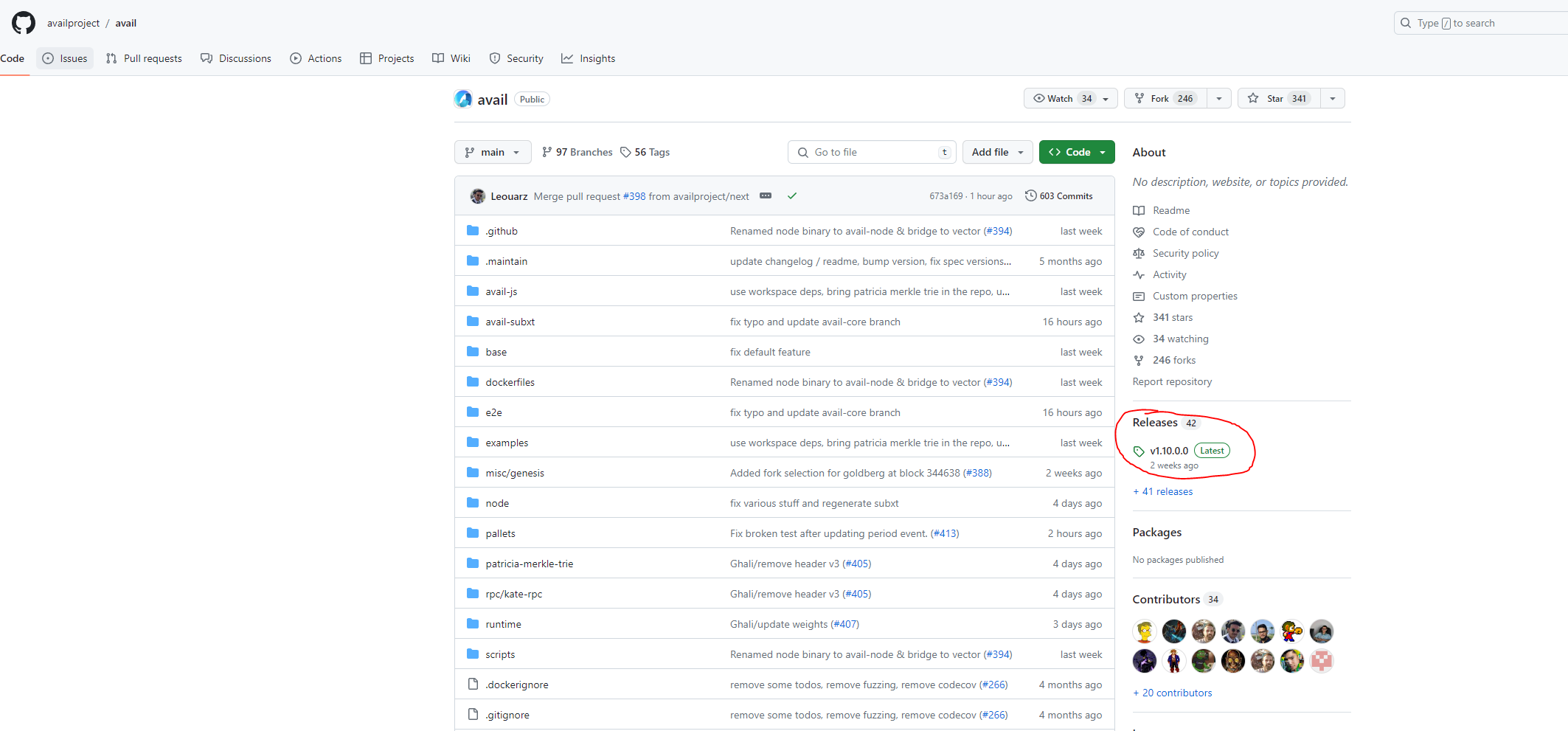Open the main branch selector dropdown
The width and height of the screenshot is (1568, 731).
click(x=492, y=152)
